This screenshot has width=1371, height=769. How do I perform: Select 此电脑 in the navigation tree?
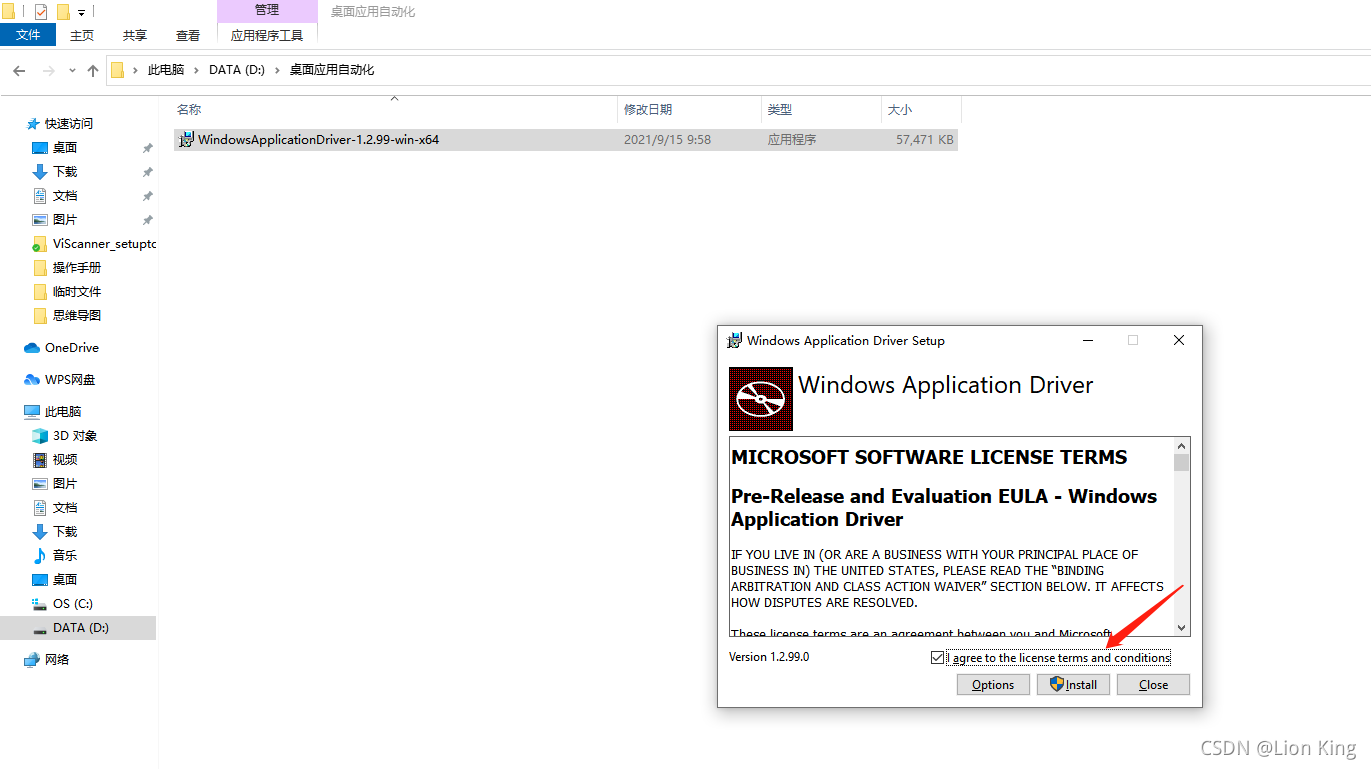coord(63,412)
